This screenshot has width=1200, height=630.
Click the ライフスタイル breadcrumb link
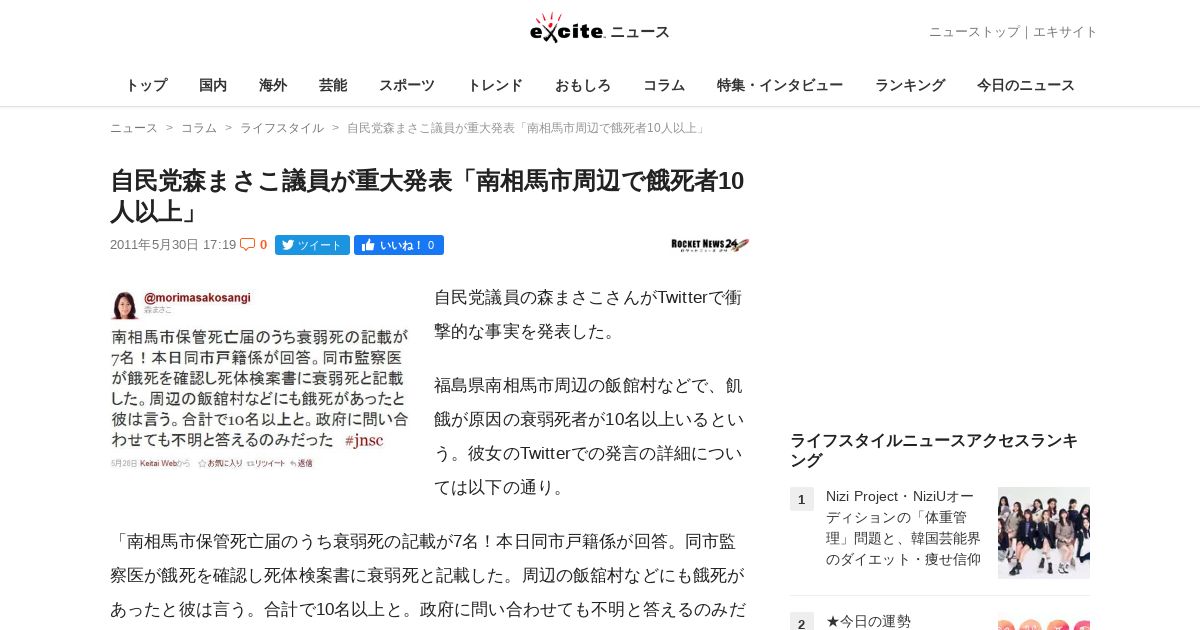point(282,128)
